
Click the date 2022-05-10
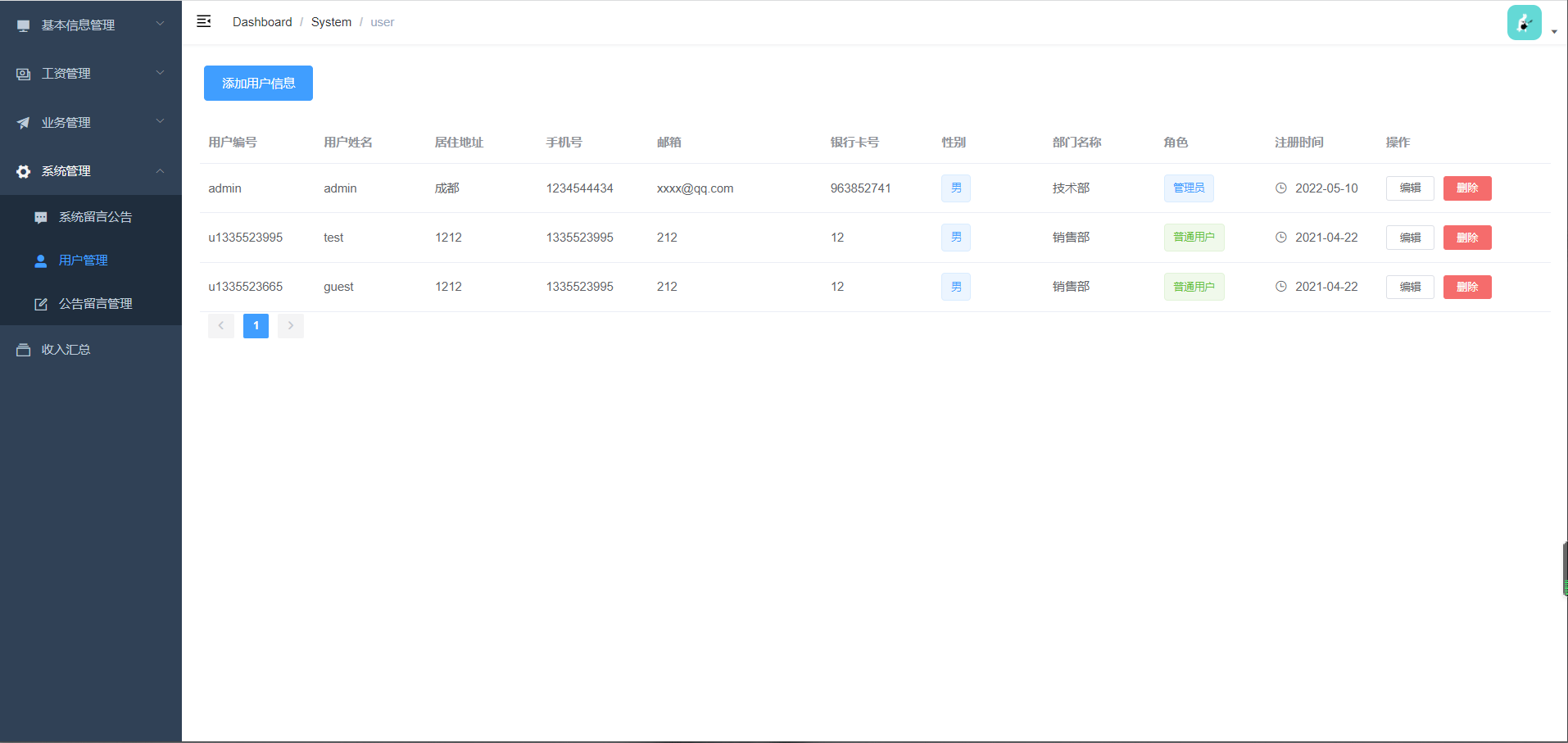(x=1326, y=188)
